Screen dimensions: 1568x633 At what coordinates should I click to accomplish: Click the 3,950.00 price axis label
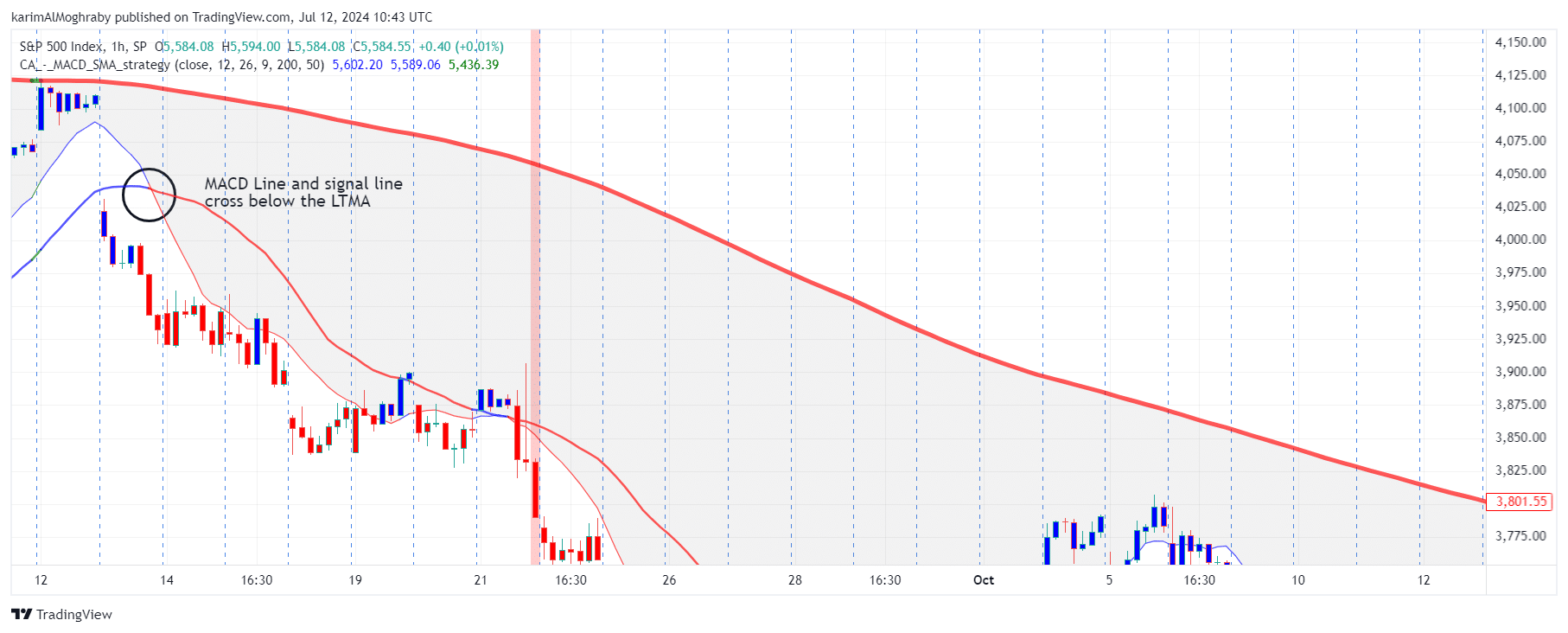(x=1520, y=306)
